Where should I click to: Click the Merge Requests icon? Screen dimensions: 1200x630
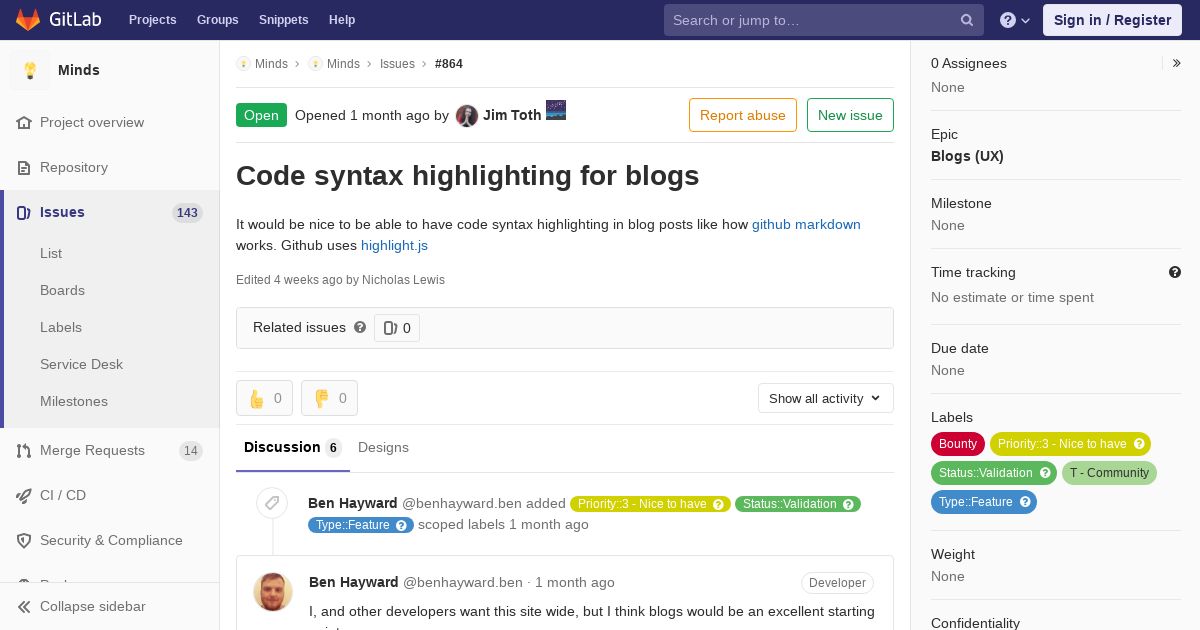24,450
